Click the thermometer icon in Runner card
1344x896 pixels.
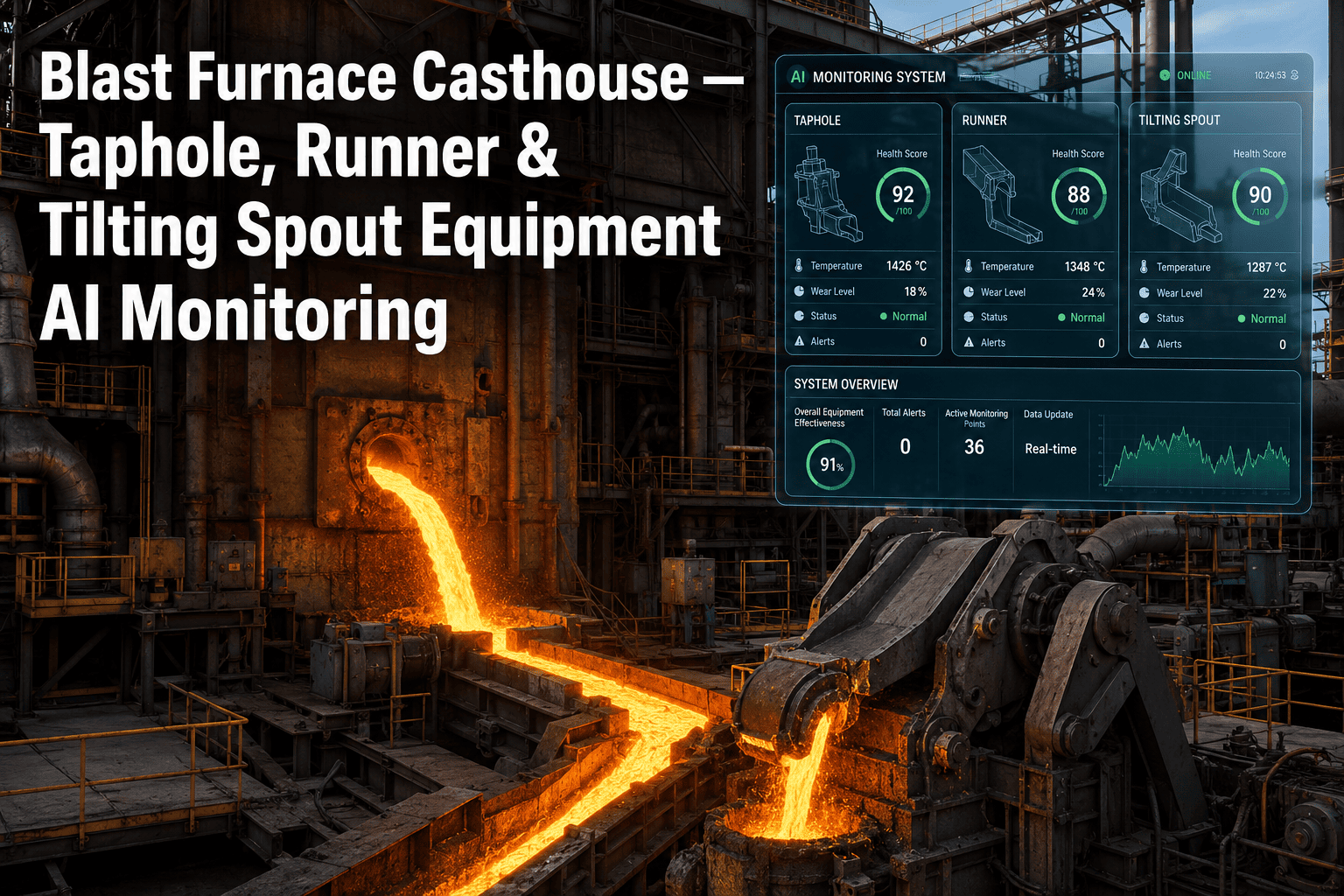point(969,266)
